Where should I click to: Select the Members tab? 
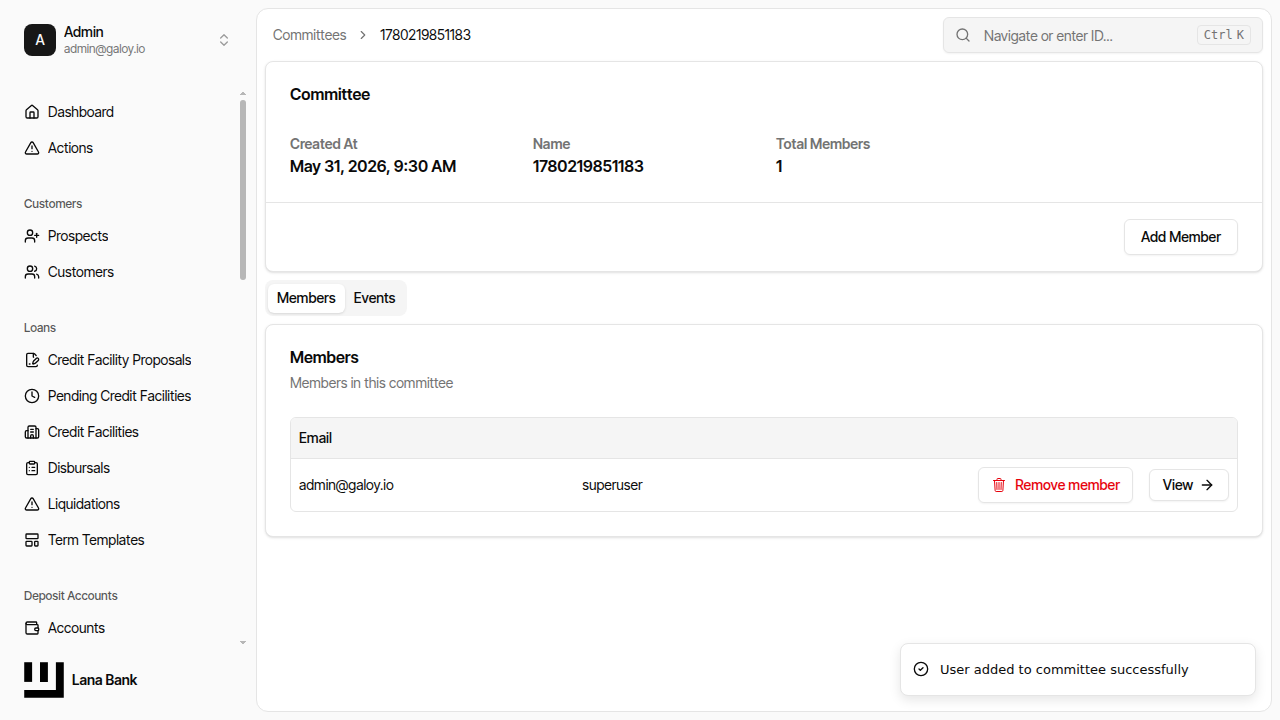[306, 298]
